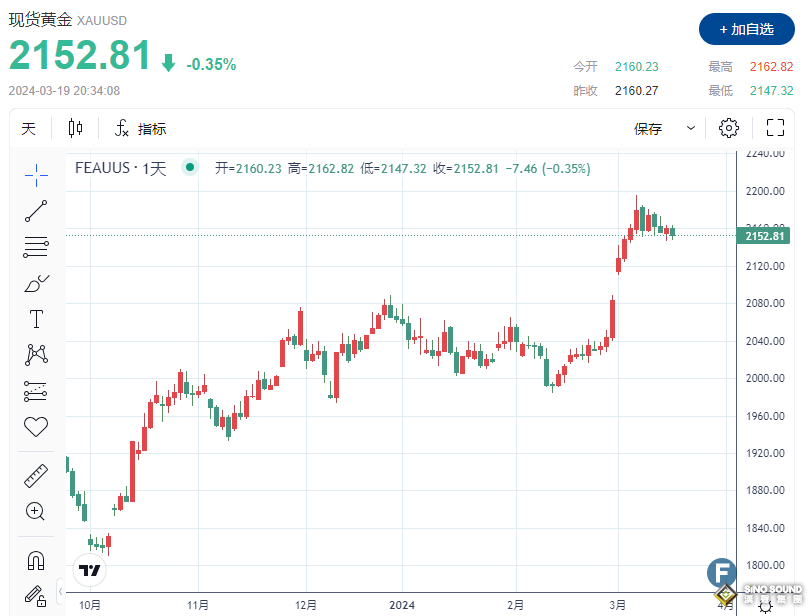Expand the arrow next to 保存
This screenshot has width=812, height=616.
click(x=691, y=128)
